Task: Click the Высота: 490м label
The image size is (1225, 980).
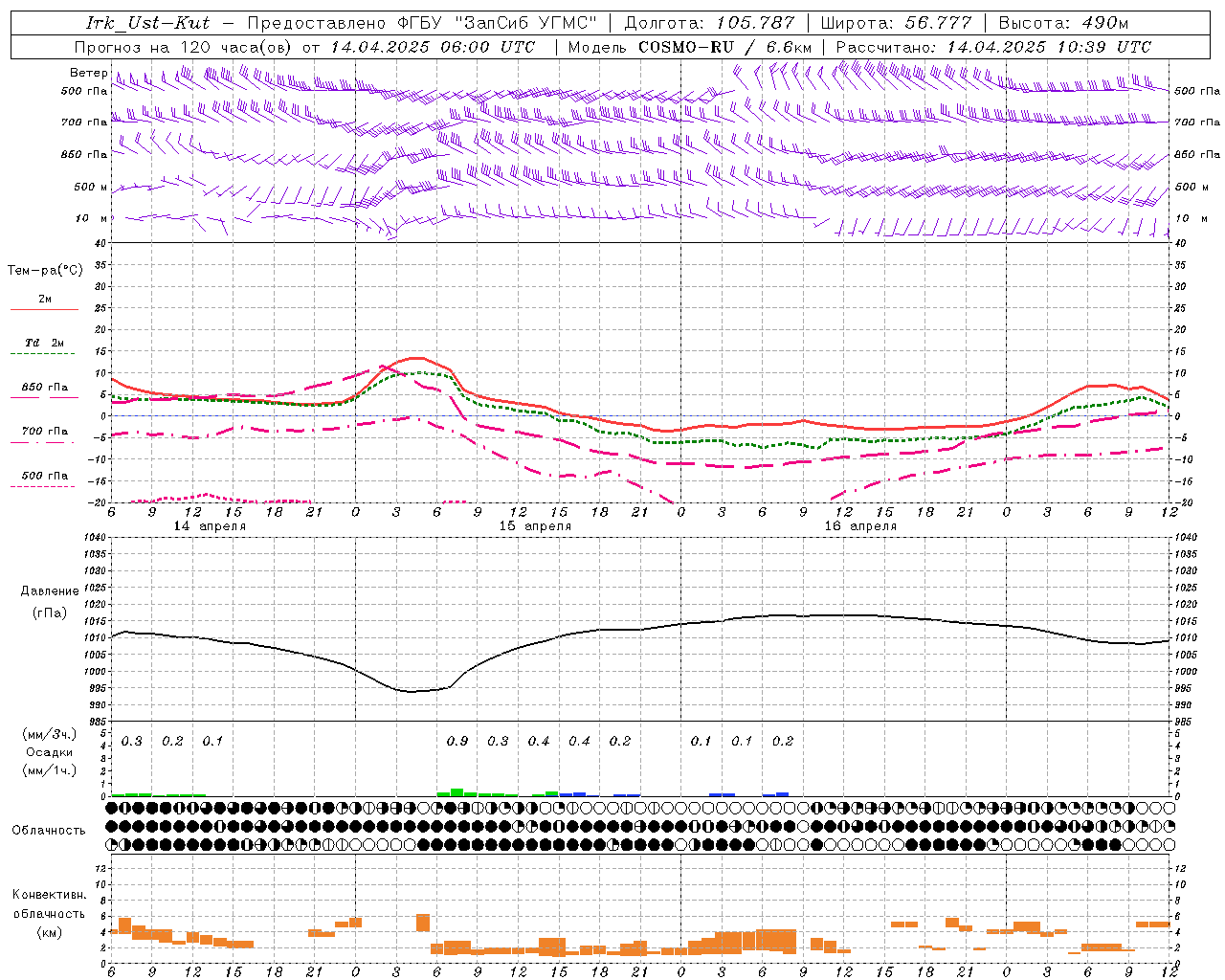Action: (1063, 23)
